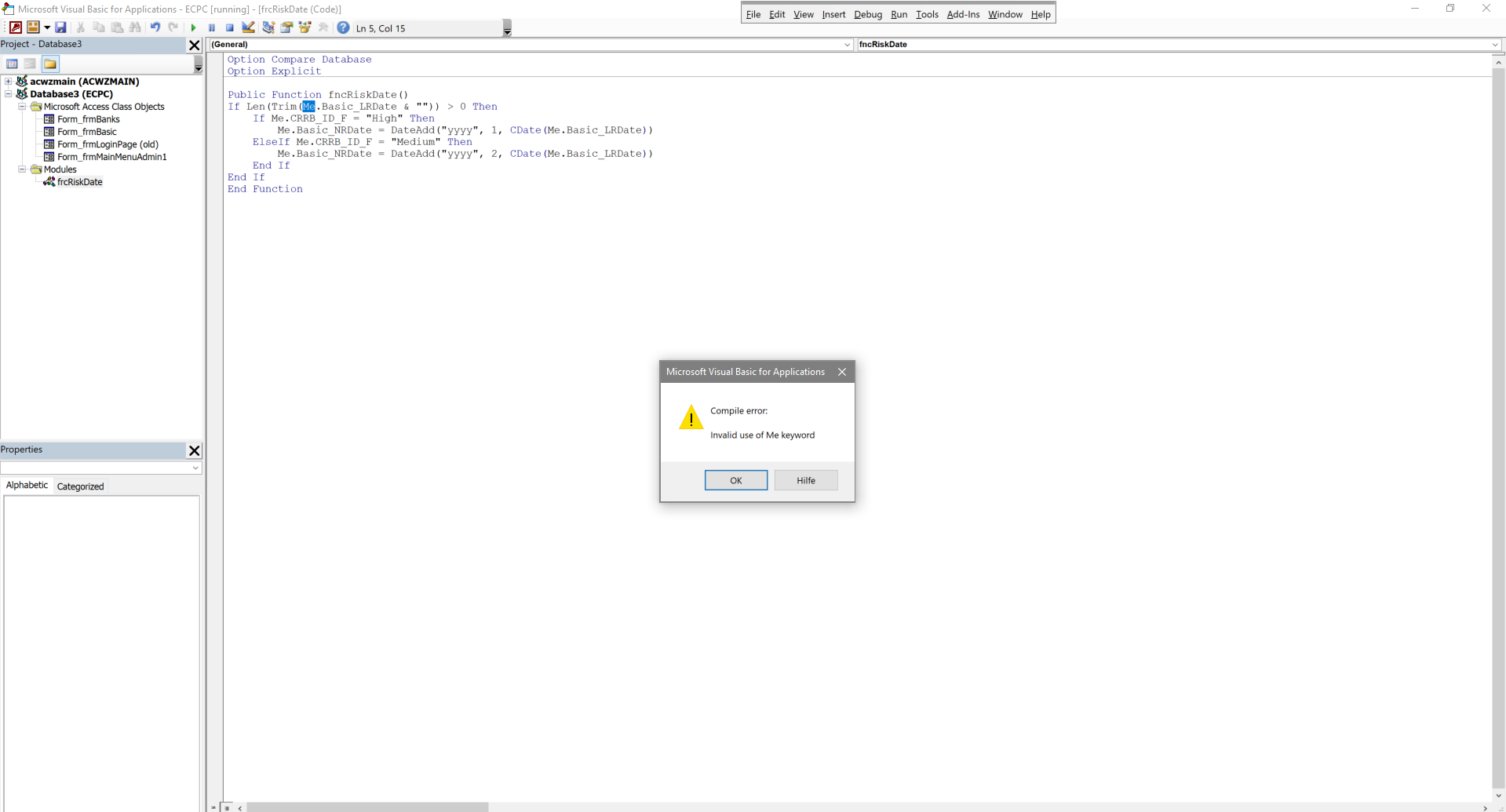Open the Project panel toolbar overflow arrow
Image resolution: width=1506 pixels, height=812 pixels.
point(199,65)
